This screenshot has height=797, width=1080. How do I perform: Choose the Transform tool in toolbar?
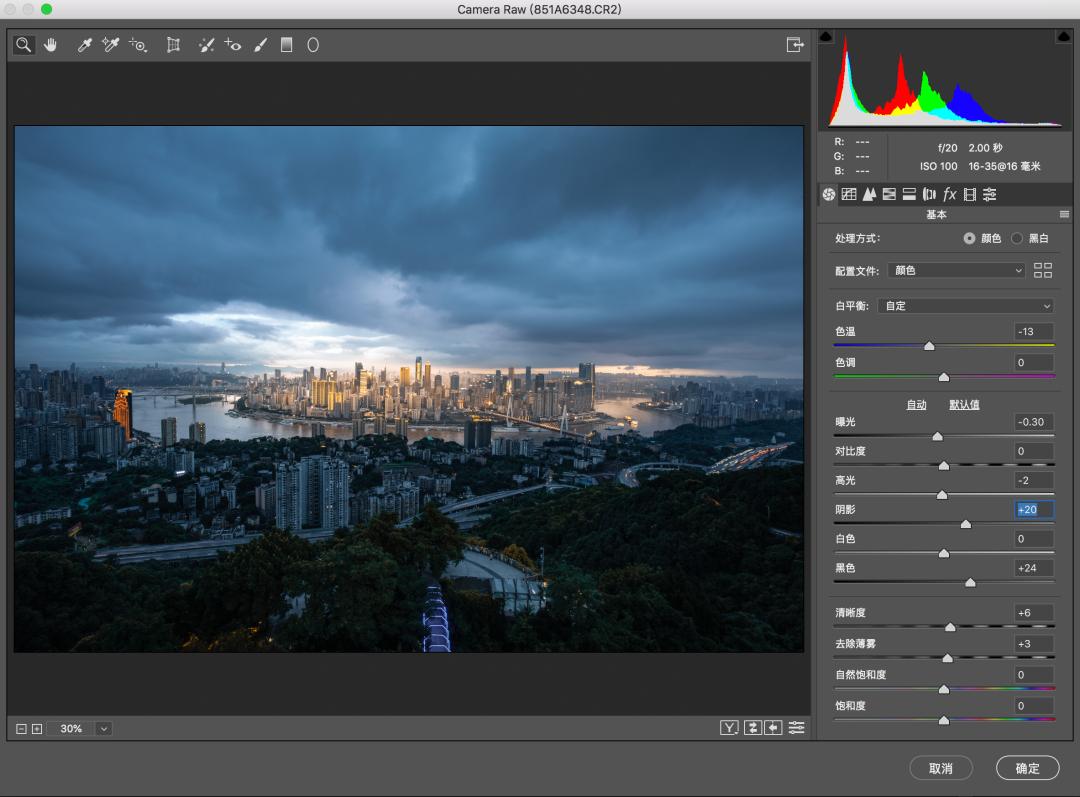173,45
